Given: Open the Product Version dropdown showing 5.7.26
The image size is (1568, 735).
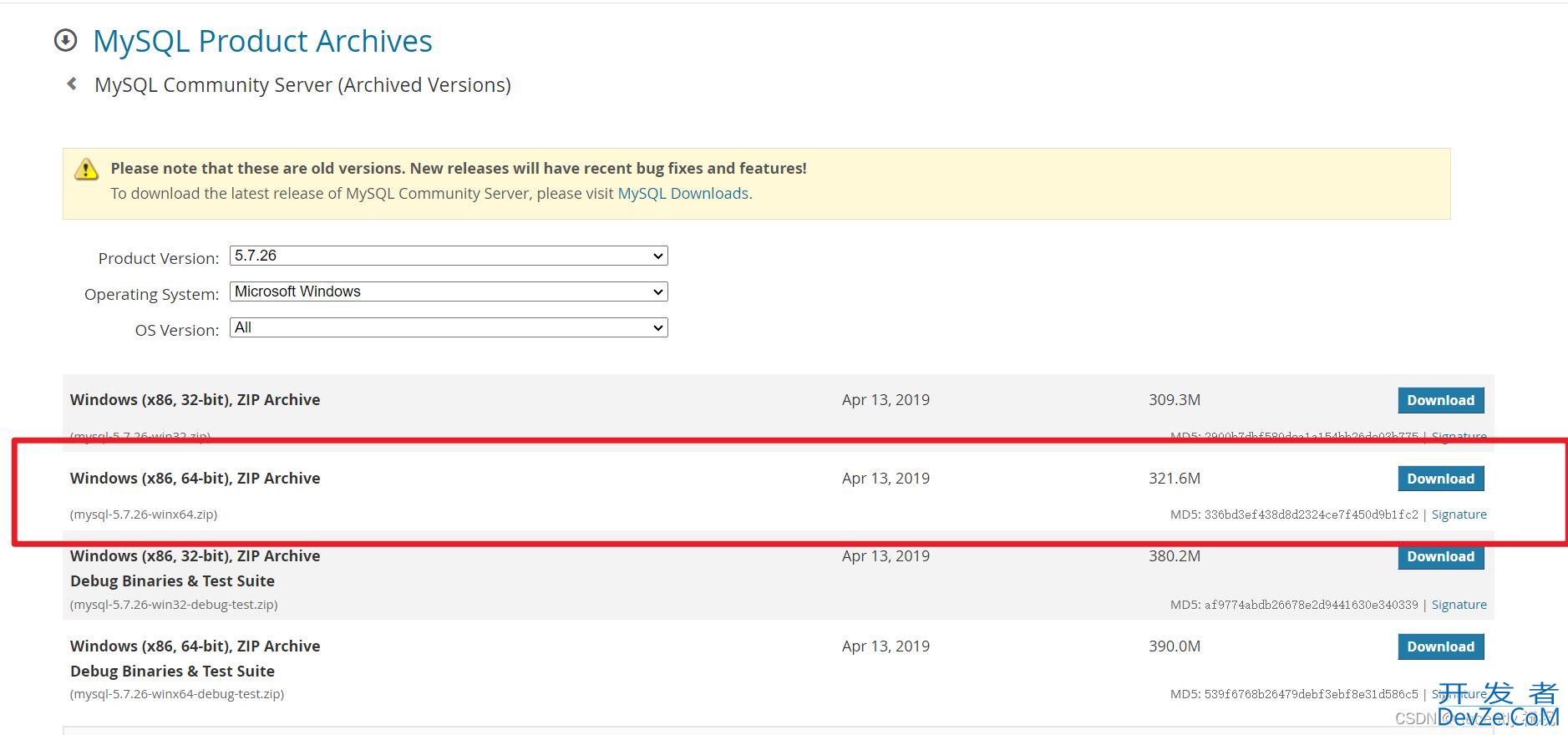Looking at the screenshot, I should point(449,256).
